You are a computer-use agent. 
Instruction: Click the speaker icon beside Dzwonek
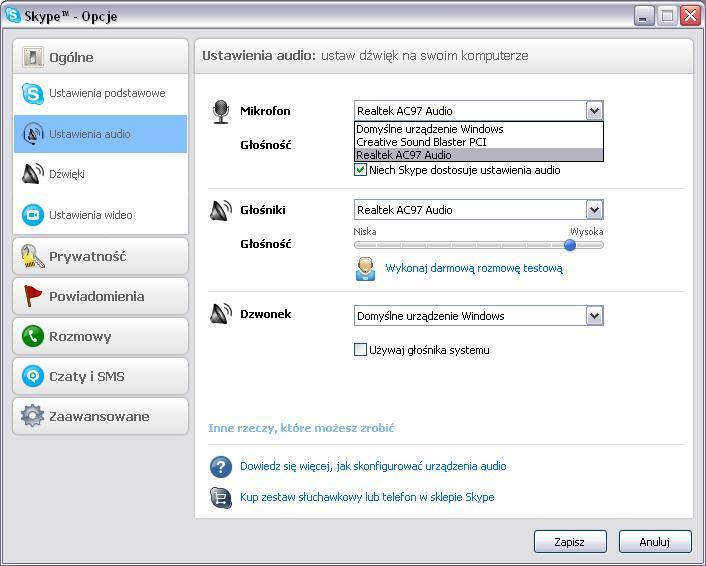[x=221, y=314]
